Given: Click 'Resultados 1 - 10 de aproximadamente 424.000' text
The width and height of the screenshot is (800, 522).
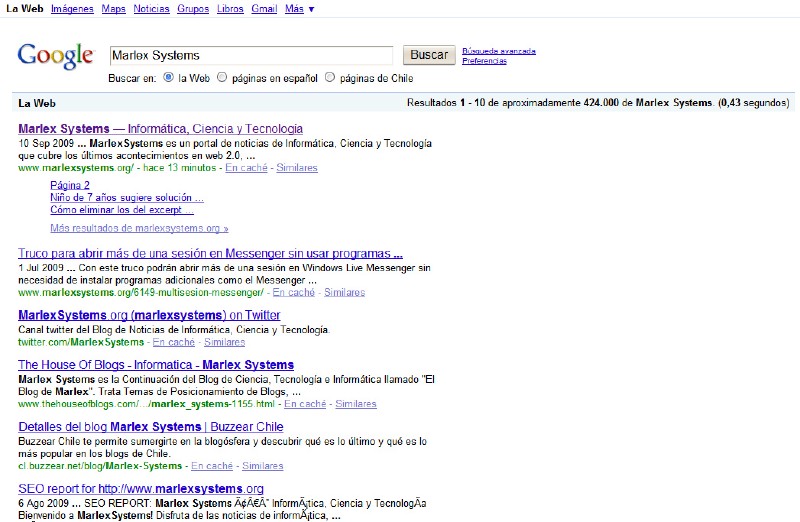Looking at the screenshot, I should (513, 103).
